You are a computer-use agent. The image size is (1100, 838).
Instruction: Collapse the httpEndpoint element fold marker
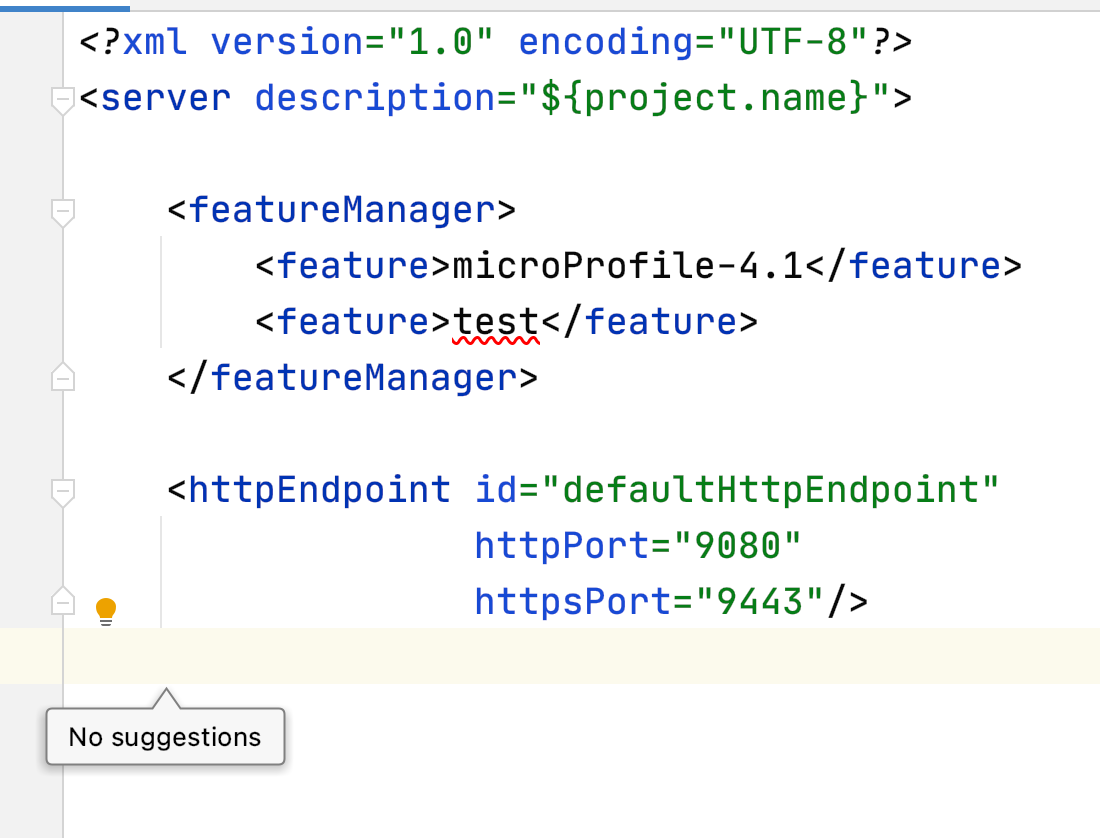[x=62, y=490]
